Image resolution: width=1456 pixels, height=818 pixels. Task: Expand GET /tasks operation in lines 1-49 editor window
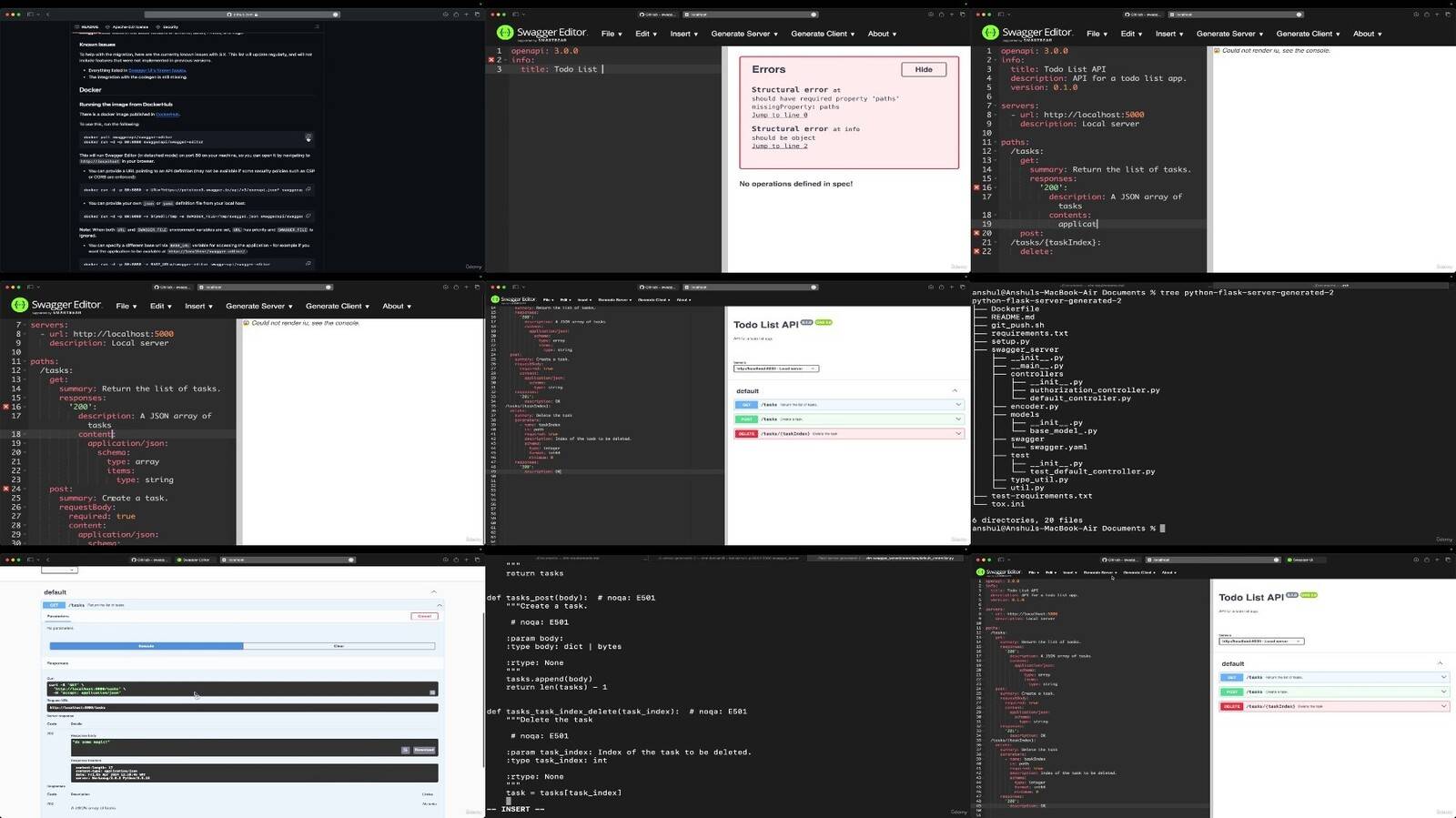1333,678
